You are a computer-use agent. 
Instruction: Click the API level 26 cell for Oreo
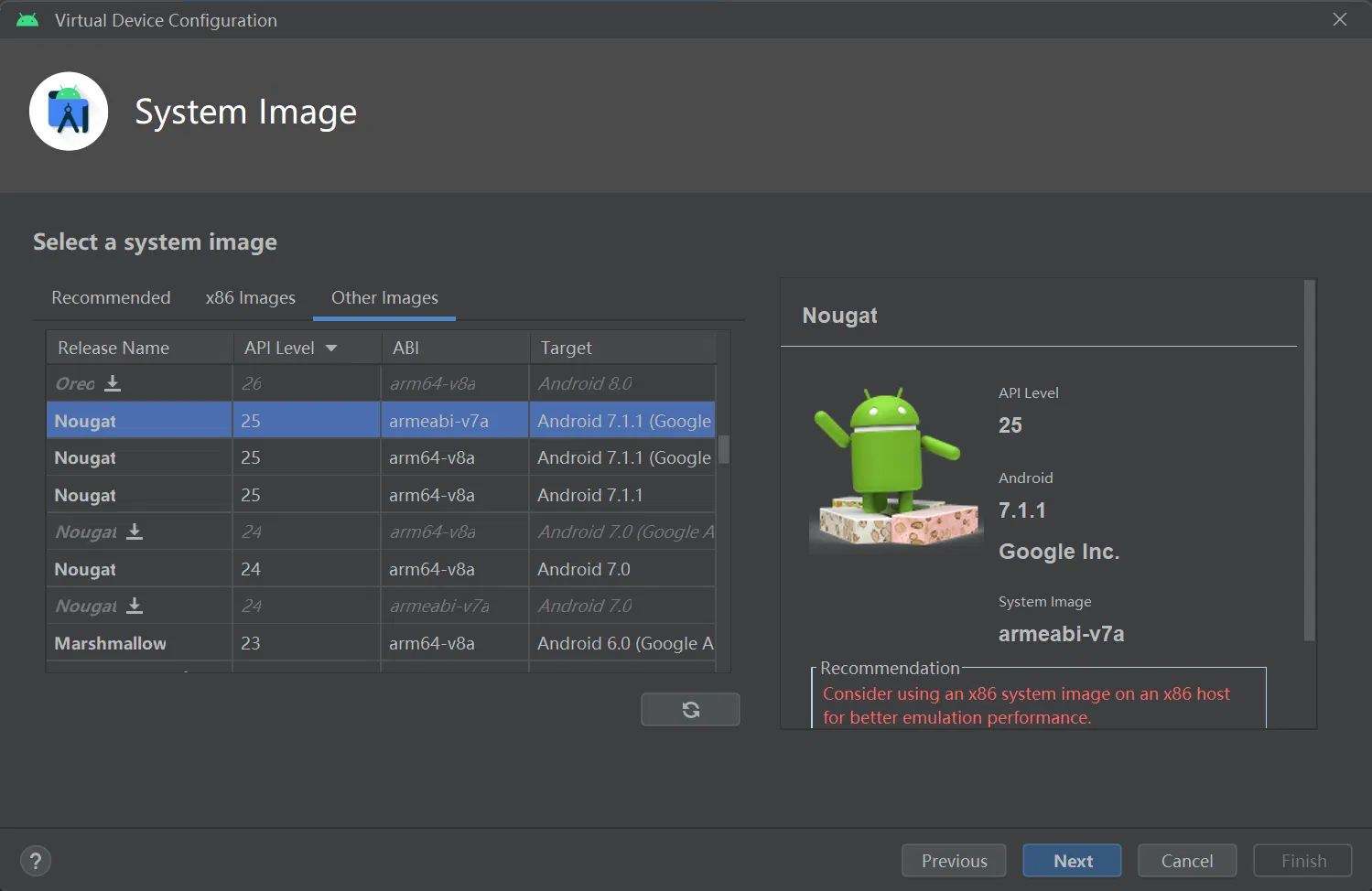(x=307, y=383)
